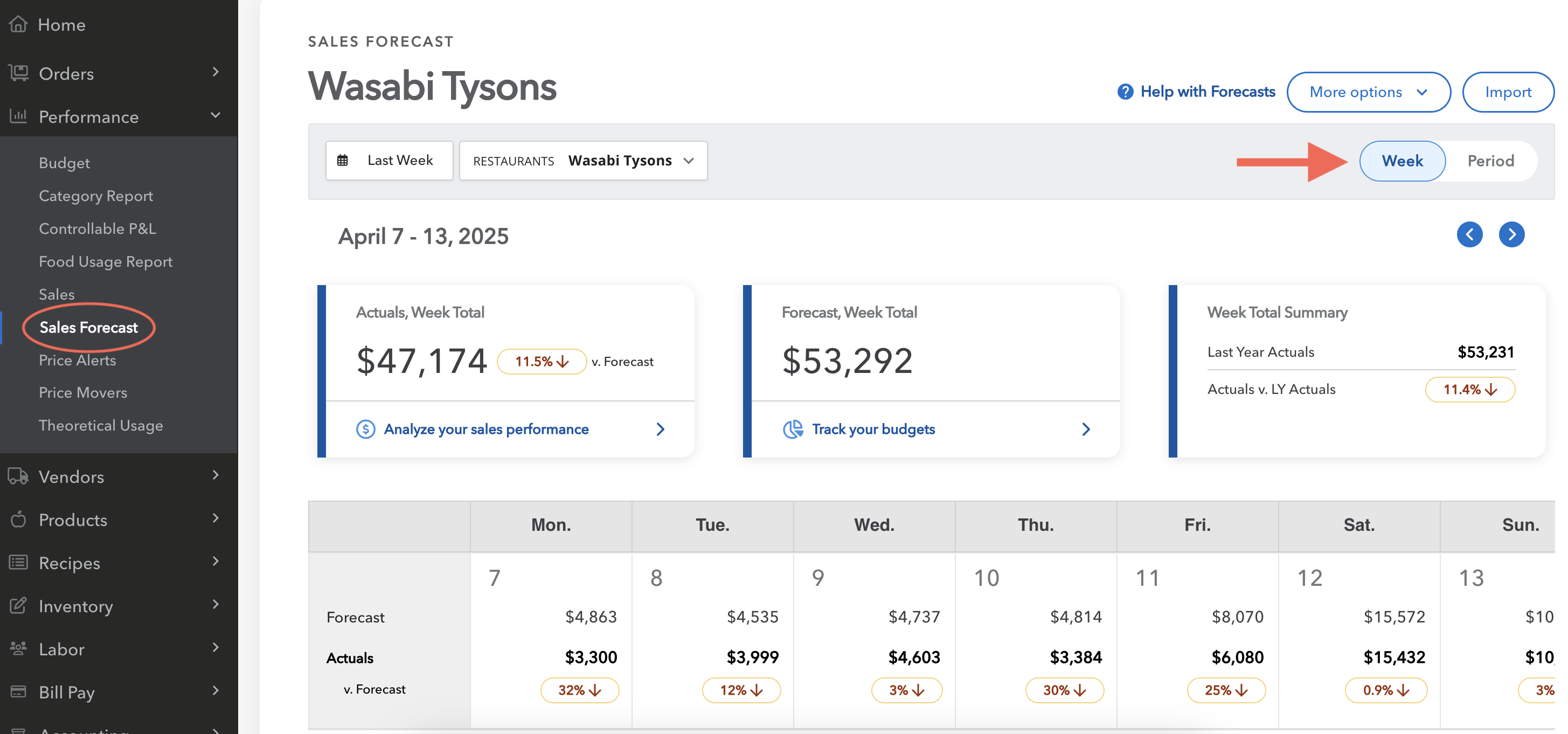The image size is (1568, 734).
Task: Switch to Period view
Action: coord(1491,161)
